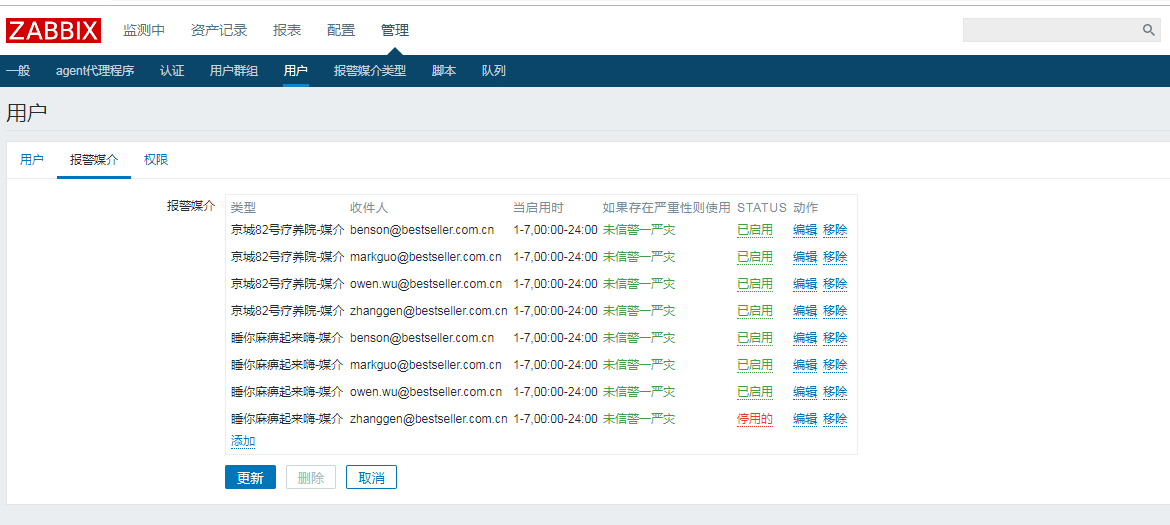This screenshot has height=525, width=1170.
Task: Open the 报表 menu
Action: (x=287, y=31)
